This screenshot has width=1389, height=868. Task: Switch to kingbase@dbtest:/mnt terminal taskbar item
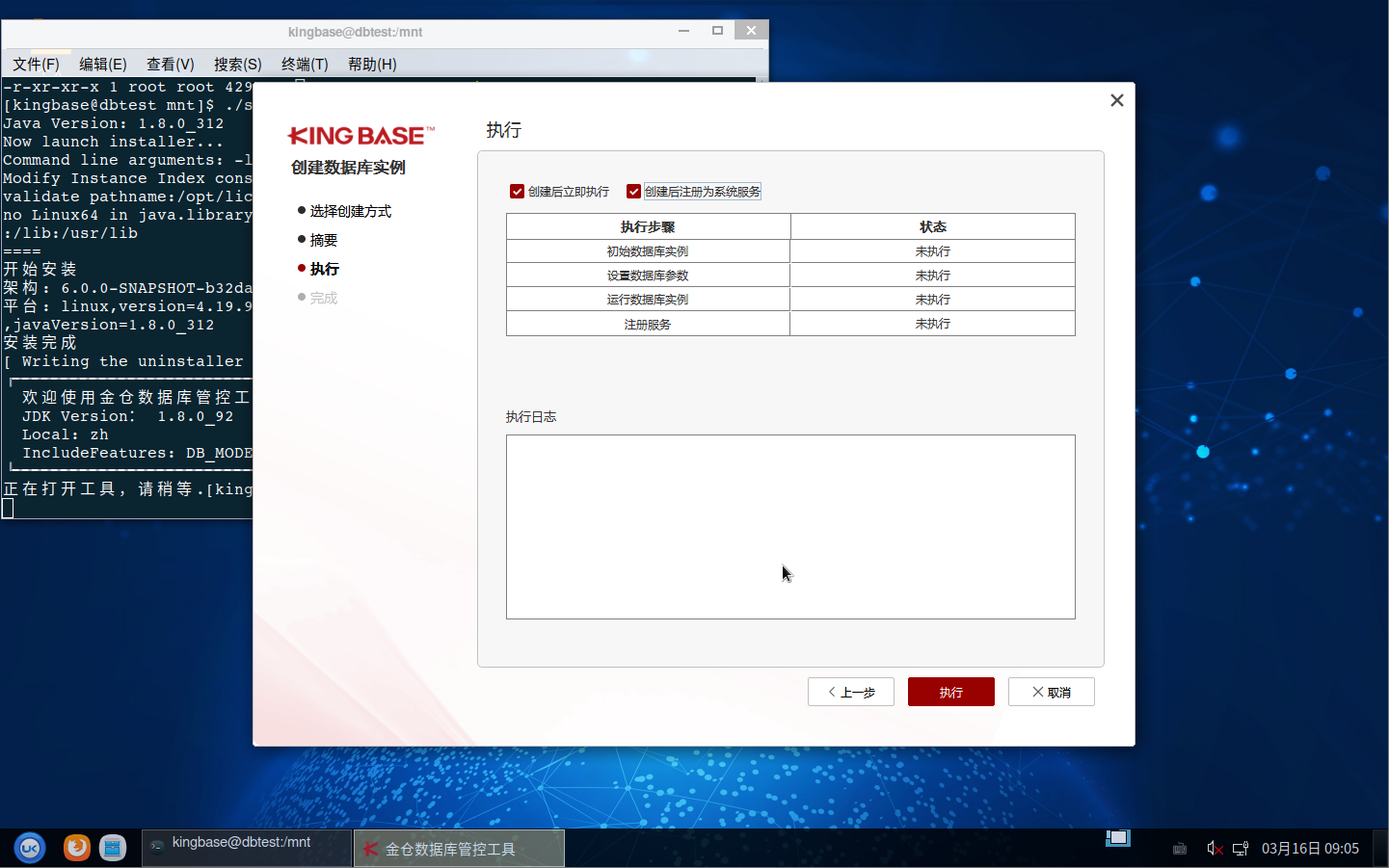tap(247, 848)
